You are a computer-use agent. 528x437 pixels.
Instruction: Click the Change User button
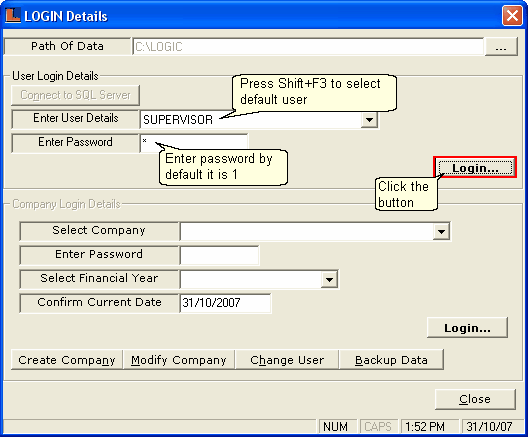287,360
